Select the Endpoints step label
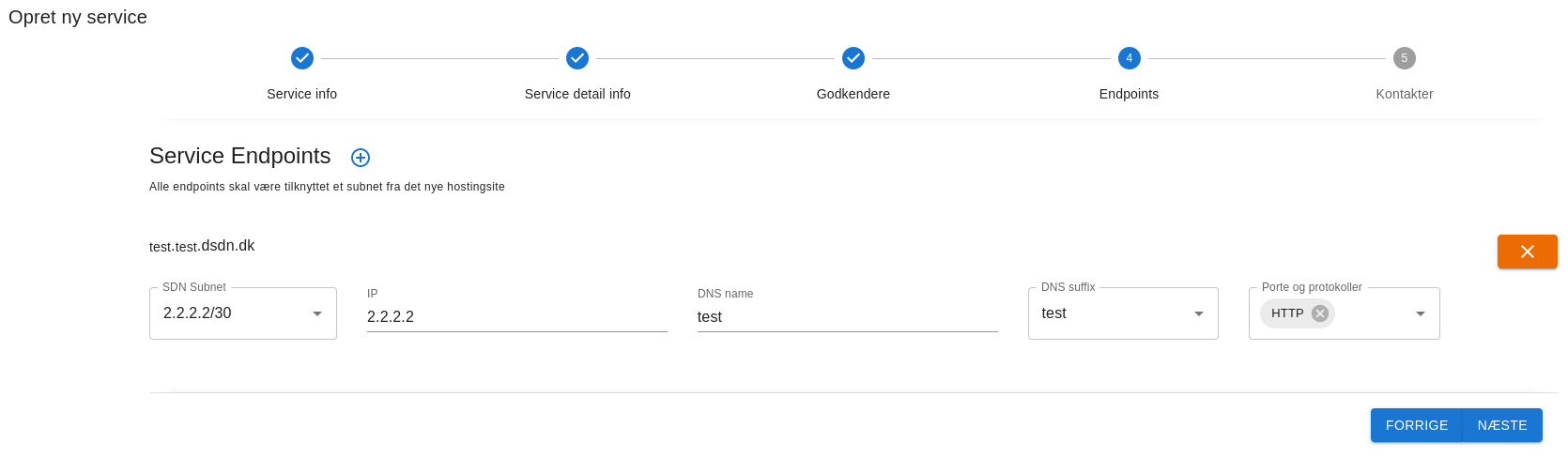 pyautogui.click(x=1129, y=94)
